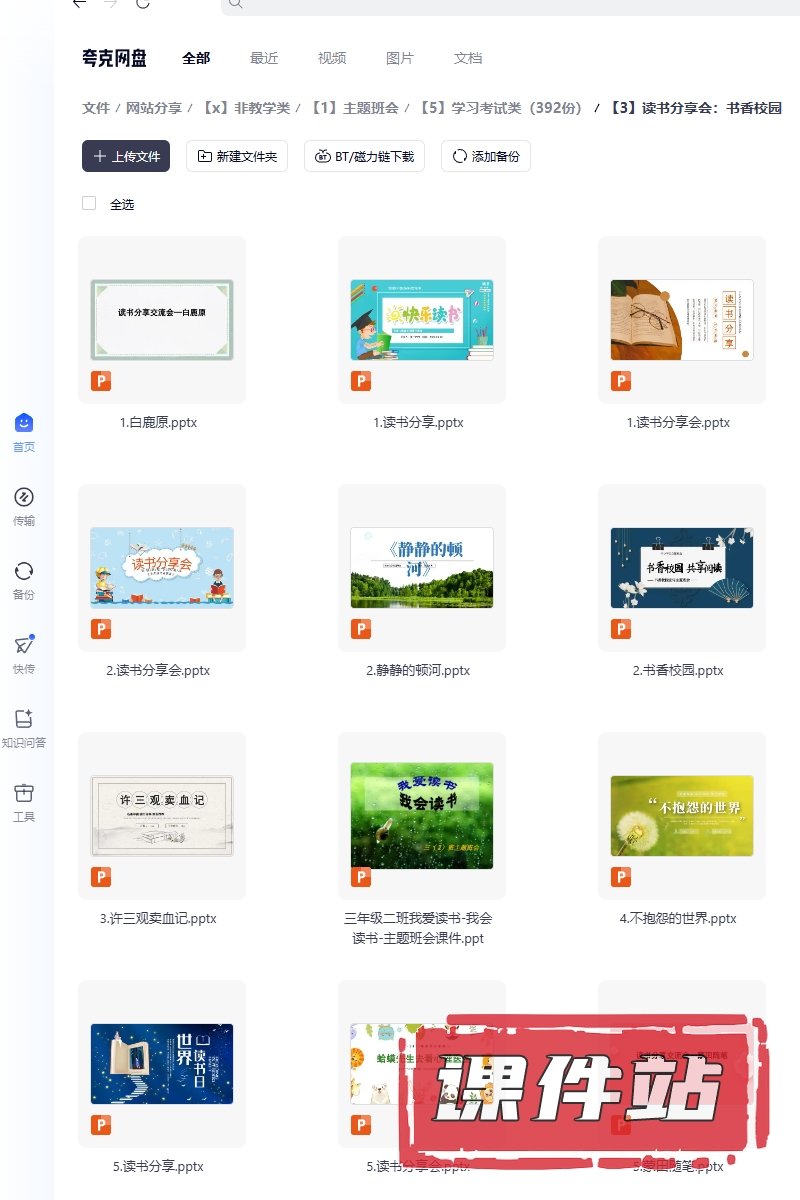Open the 快传 quick send sidebar icon
Image resolution: width=800 pixels, height=1200 pixels.
coord(24,646)
